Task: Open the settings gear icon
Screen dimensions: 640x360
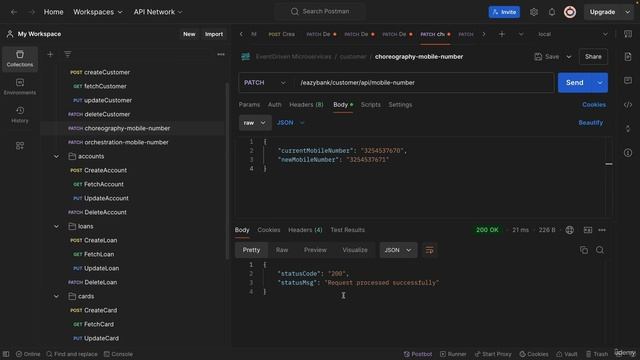Action: point(534,12)
